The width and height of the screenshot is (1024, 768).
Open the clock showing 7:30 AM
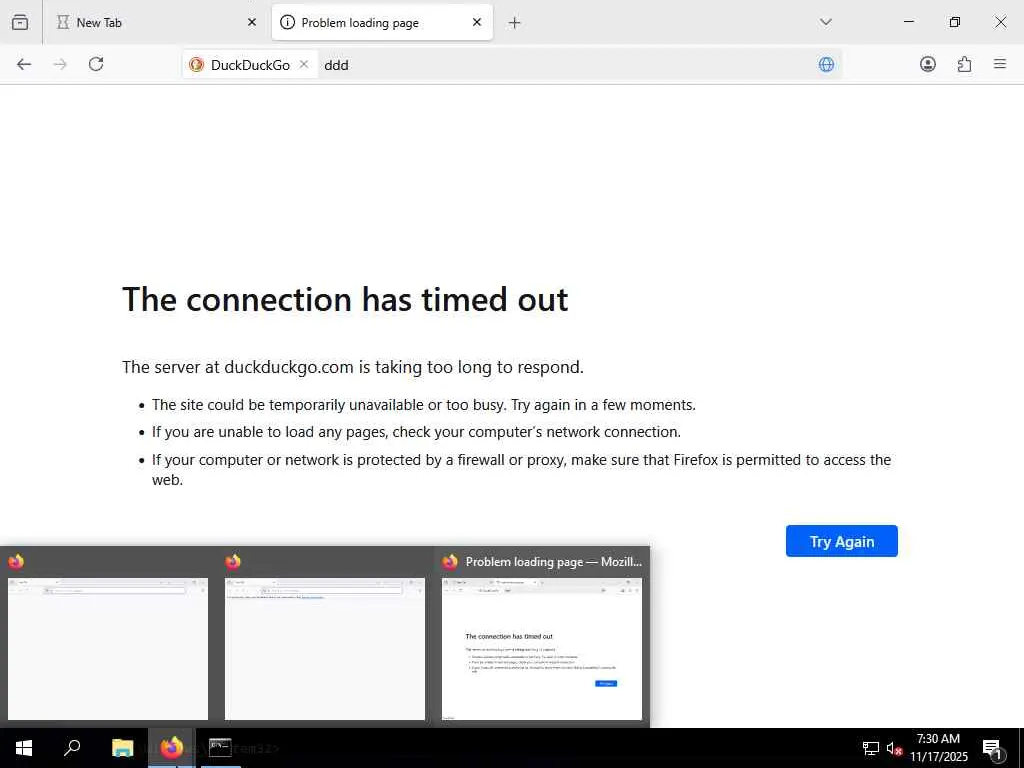938,748
